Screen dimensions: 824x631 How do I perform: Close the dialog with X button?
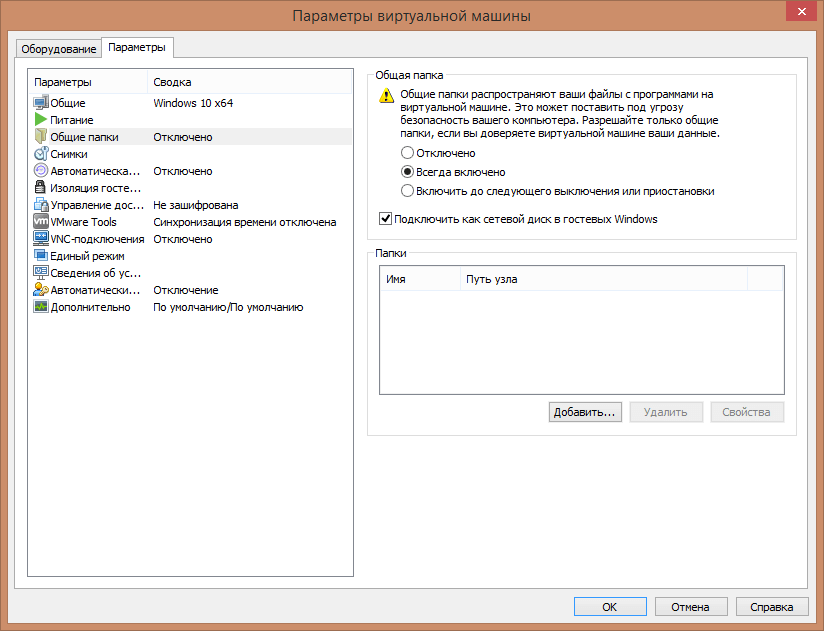point(801,11)
